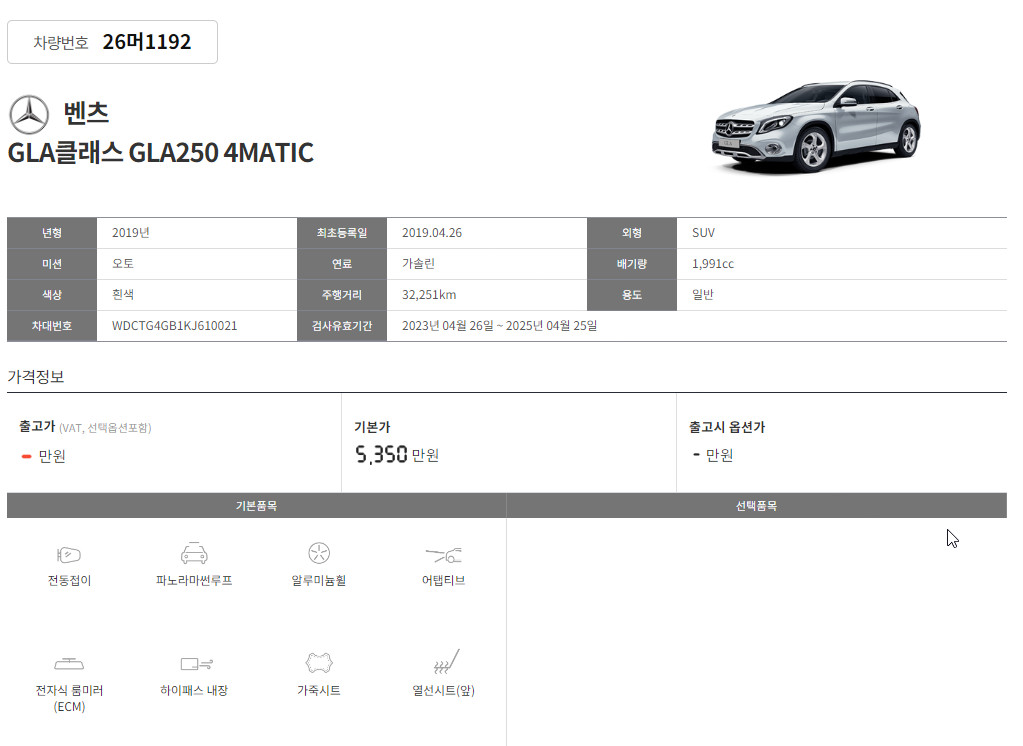
Task: Click the year value 2019년
Action: (x=130, y=233)
